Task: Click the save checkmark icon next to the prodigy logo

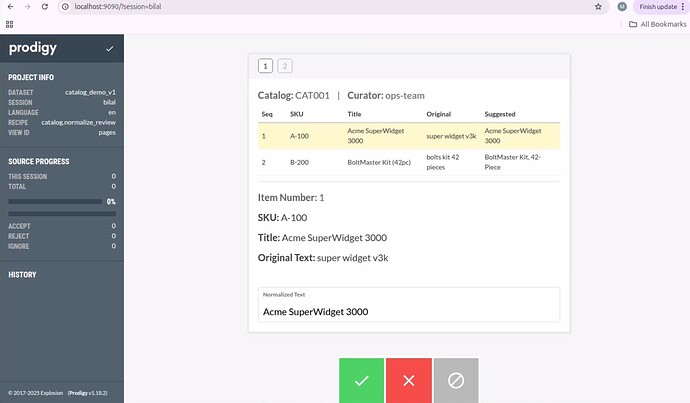Action: point(110,48)
